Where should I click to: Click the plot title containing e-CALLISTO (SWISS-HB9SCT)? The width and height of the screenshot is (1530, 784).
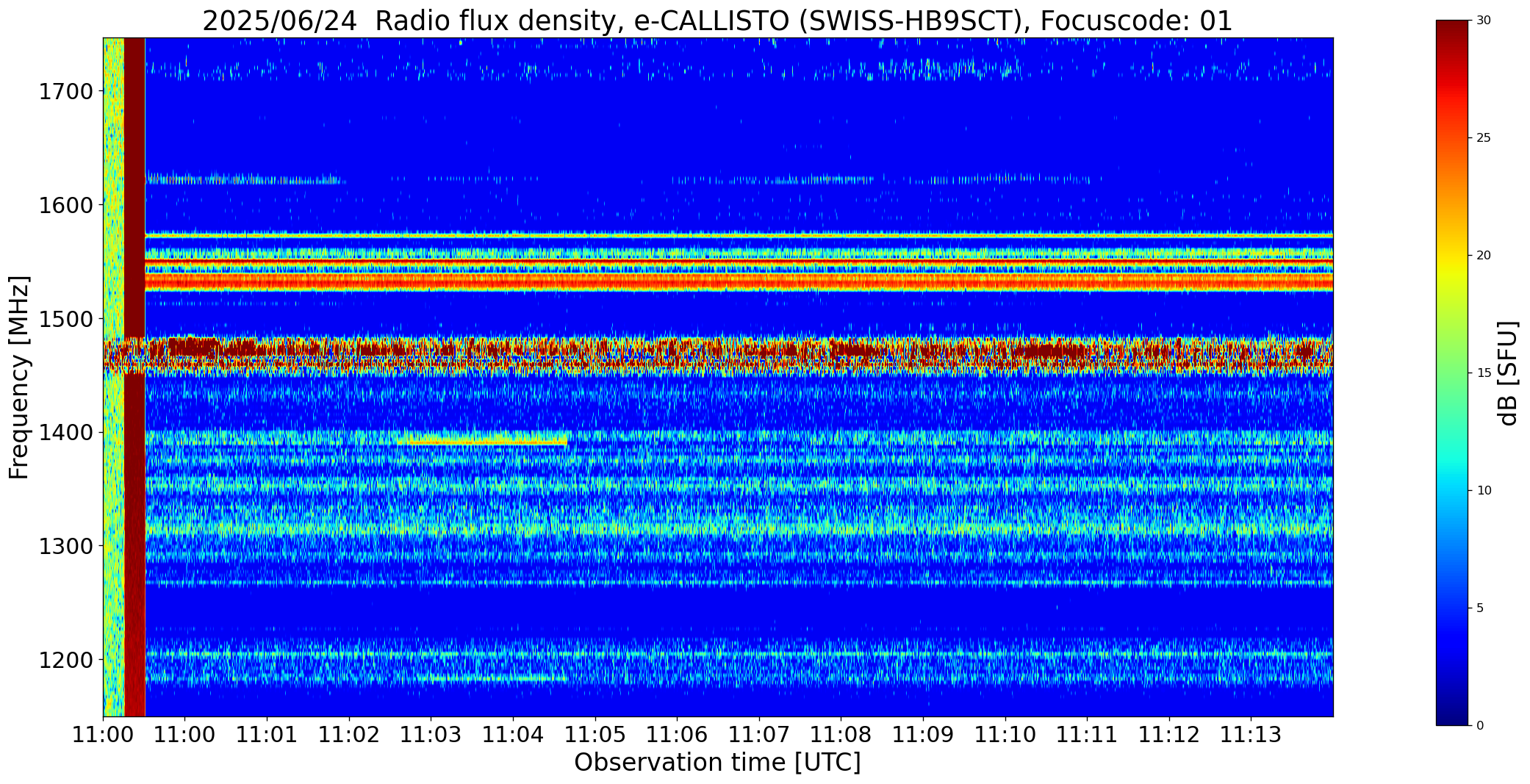click(717, 21)
